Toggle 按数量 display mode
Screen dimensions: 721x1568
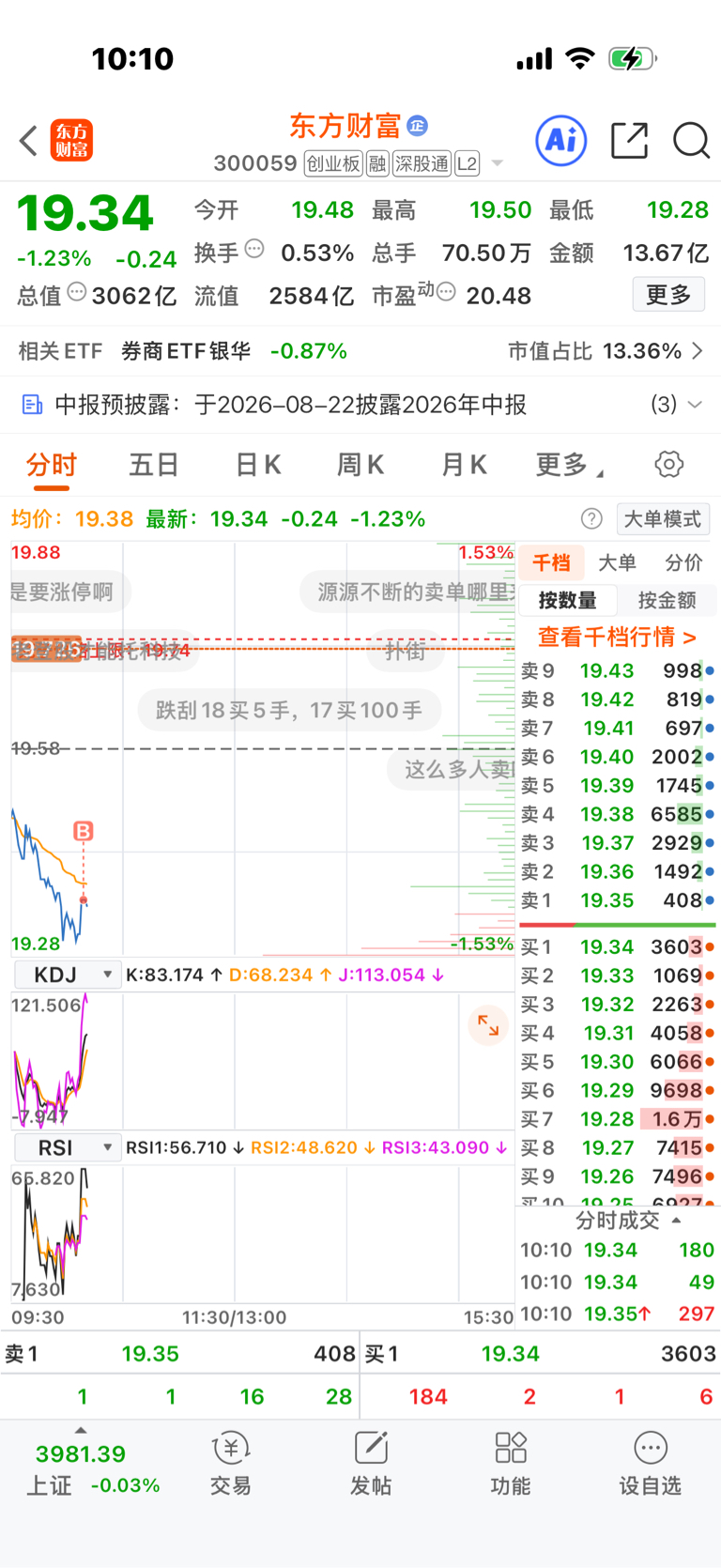[x=567, y=600]
